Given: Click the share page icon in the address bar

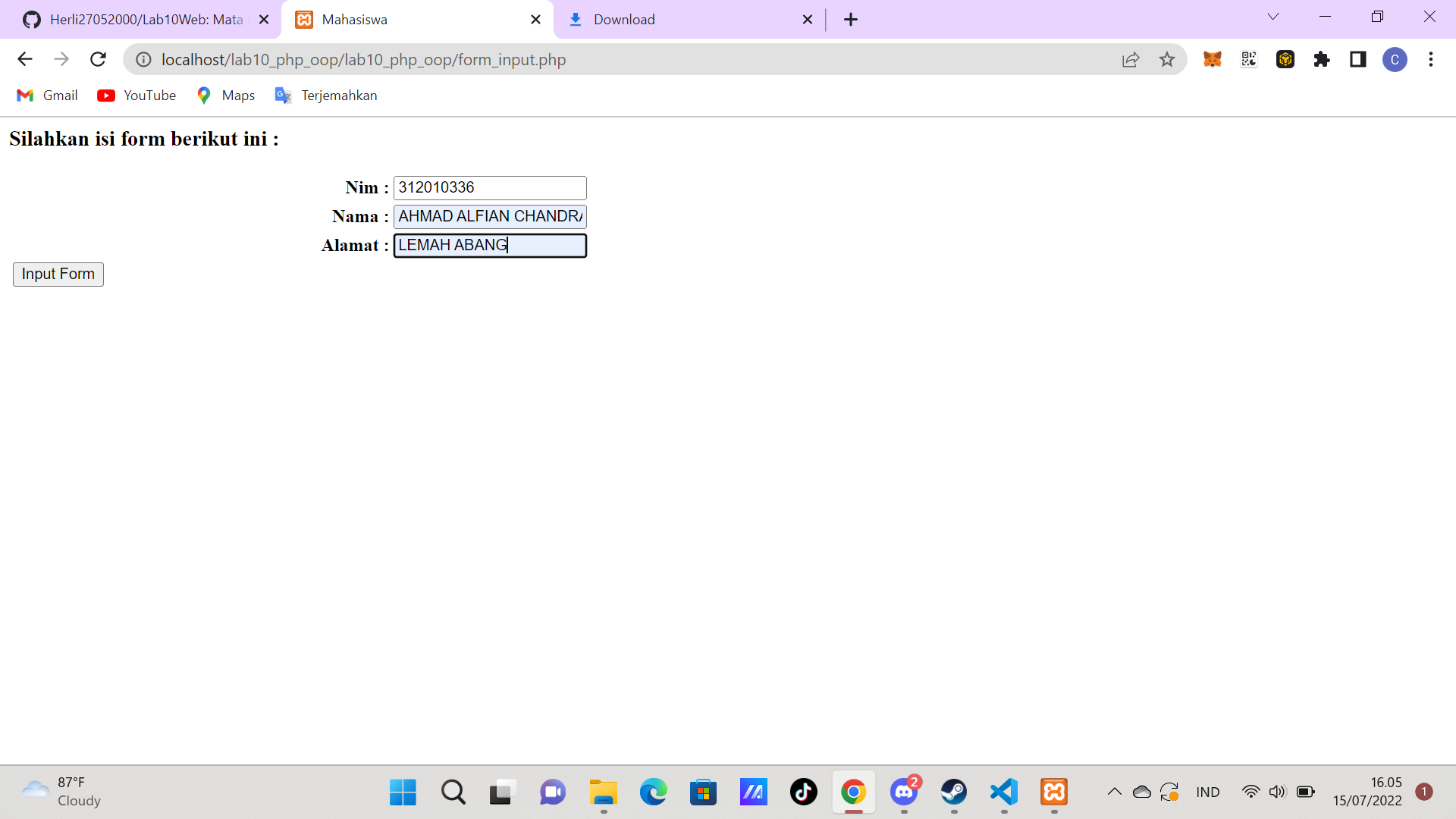Looking at the screenshot, I should (x=1130, y=59).
